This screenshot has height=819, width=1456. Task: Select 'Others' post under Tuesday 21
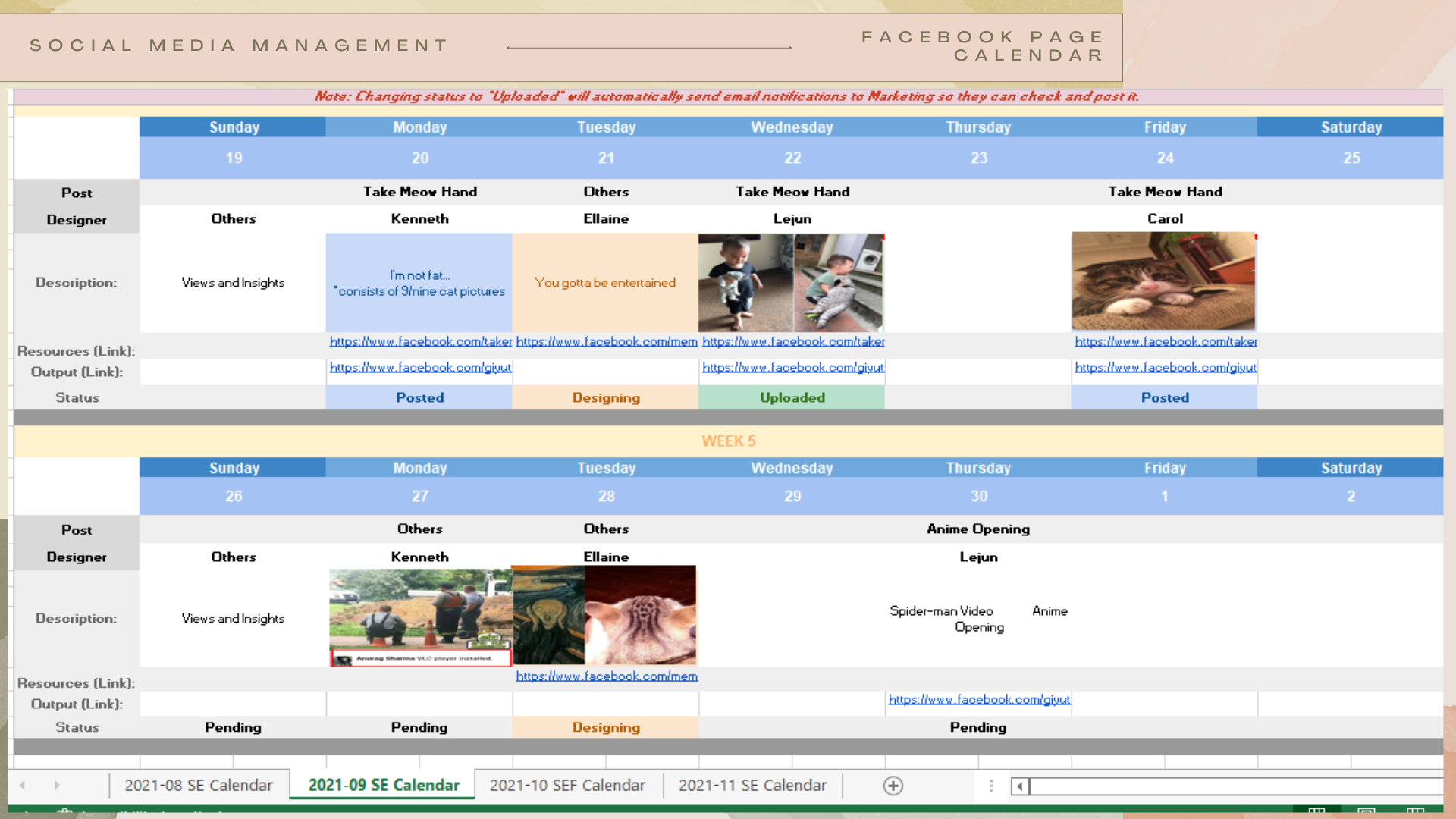point(605,192)
